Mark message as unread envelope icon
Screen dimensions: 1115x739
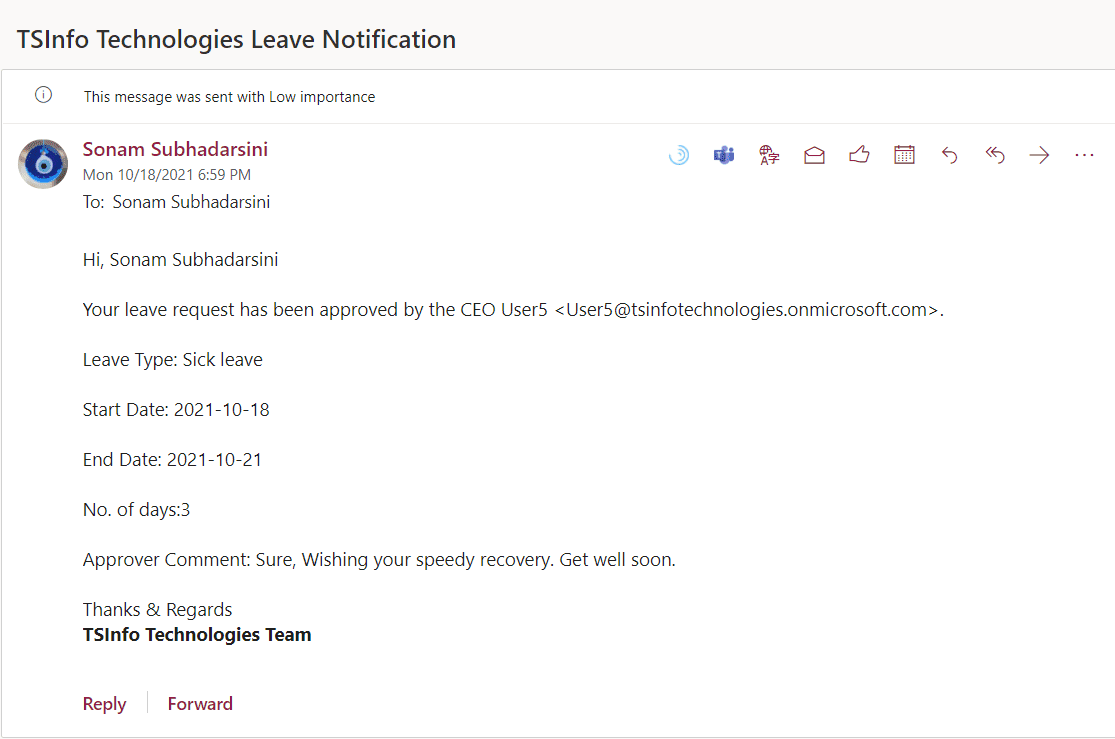814,155
